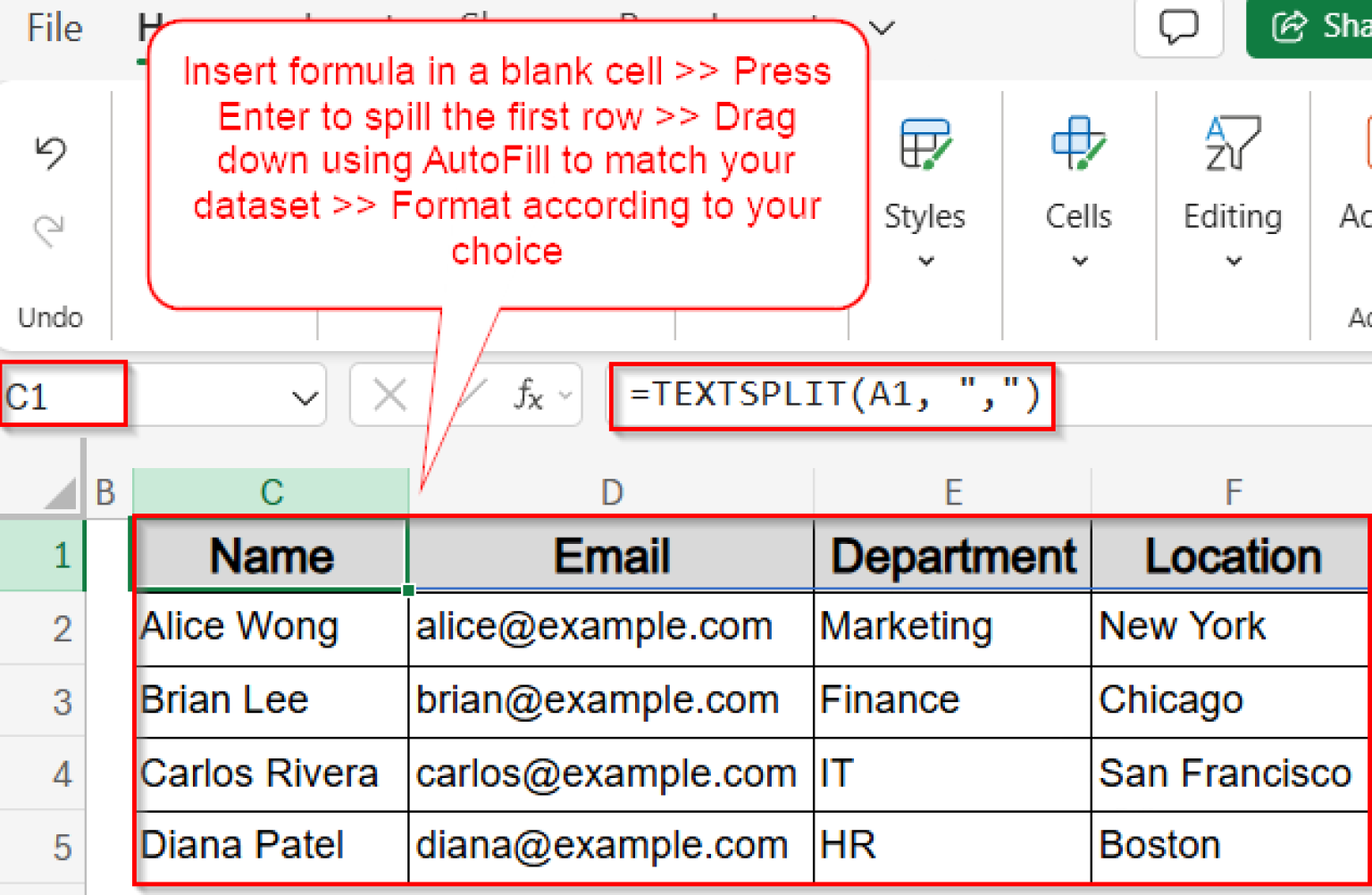Expand the Cells dropdown chevron
The height and width of the screenshot is (895, 1372).
coord(1078,262)
